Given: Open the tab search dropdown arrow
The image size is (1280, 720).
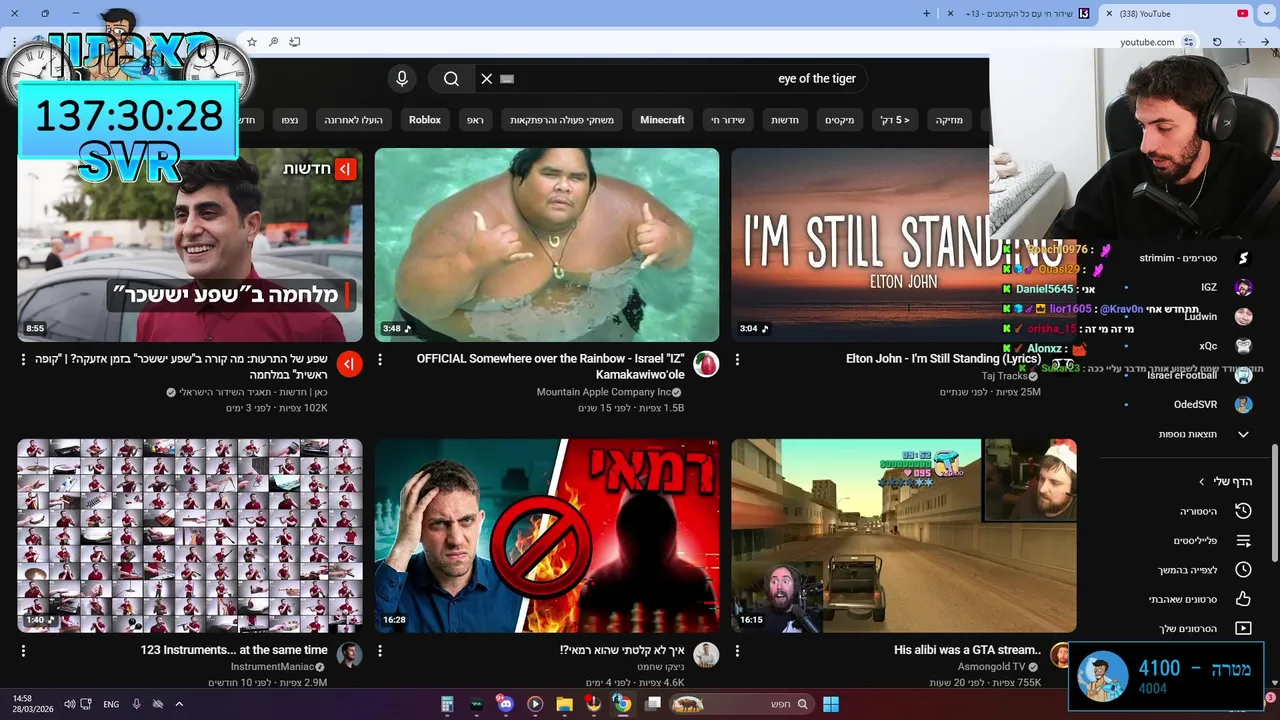Looking at the screenshot, I should [1265, 14].
